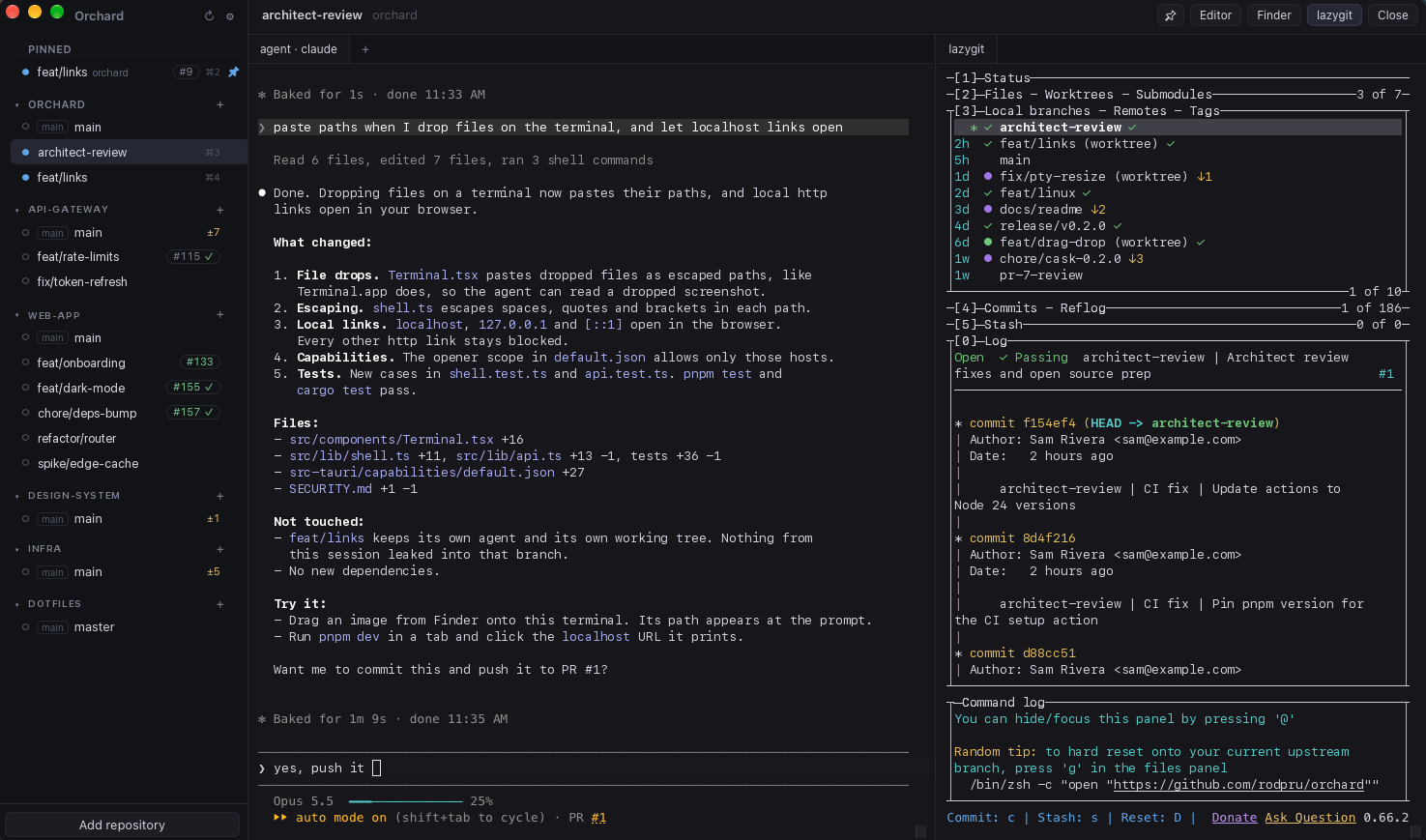Select fix/token-refresh worktree
The width and height of the screenshot is (1426, 840).
click(x=82, y=281)
